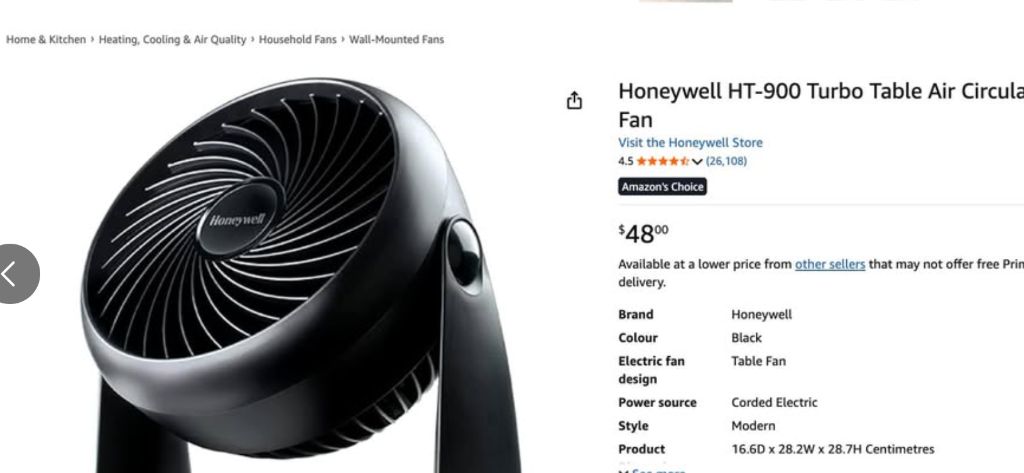Click the star rating icons
Image resolution: width=1024 pixels, height=473 pixels.
[x=662, y=161]
